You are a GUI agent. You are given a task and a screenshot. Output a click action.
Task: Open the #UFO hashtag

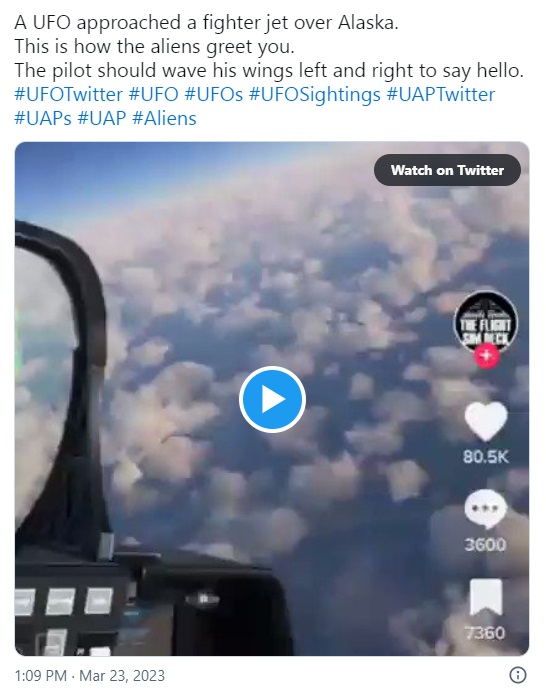[x=153, y=94]
